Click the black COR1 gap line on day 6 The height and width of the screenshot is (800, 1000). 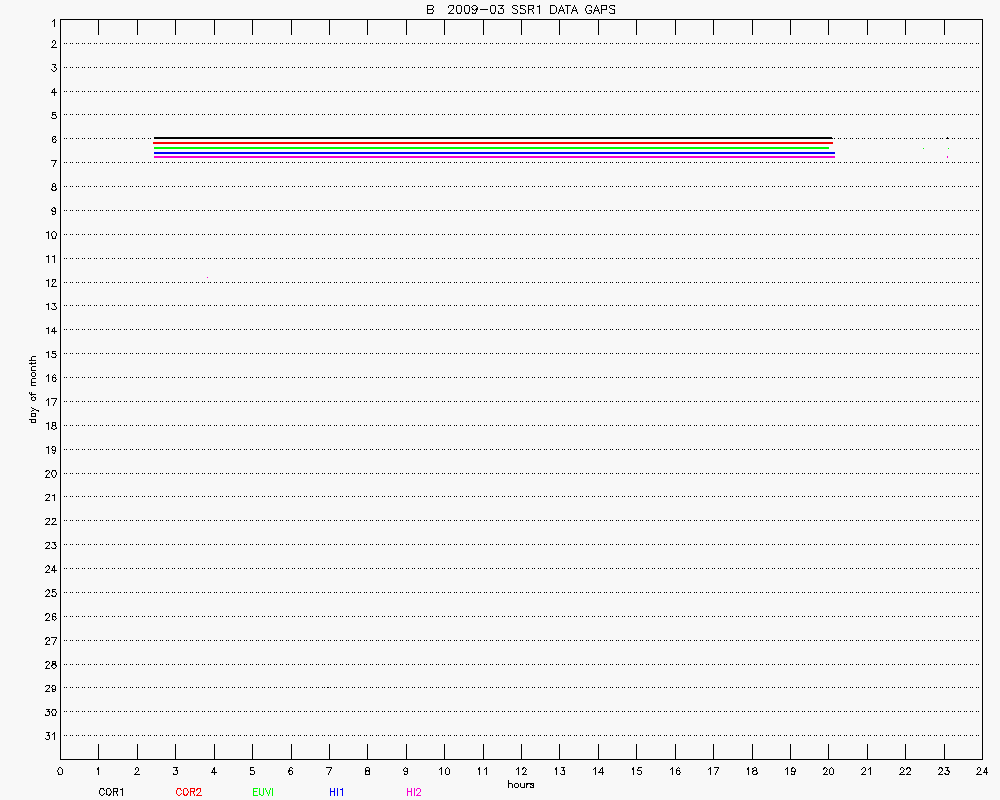click(x=492, y=138)
